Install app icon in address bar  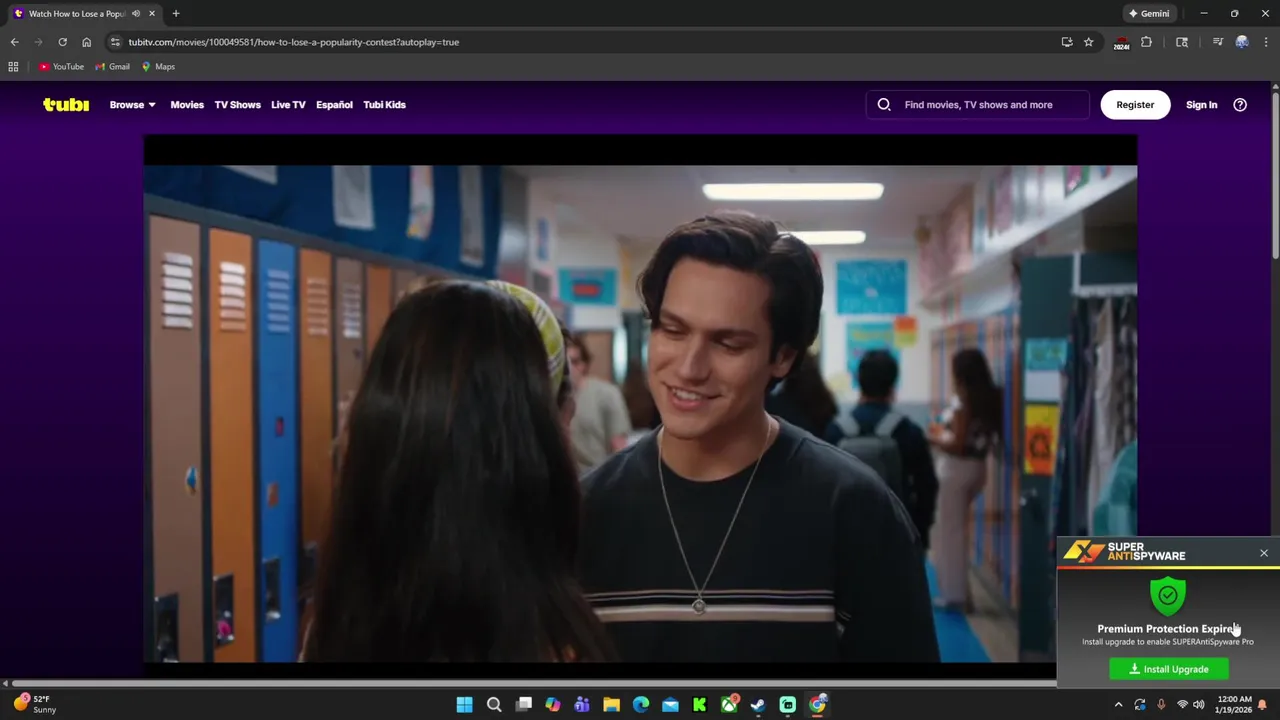pos(1067,42)
